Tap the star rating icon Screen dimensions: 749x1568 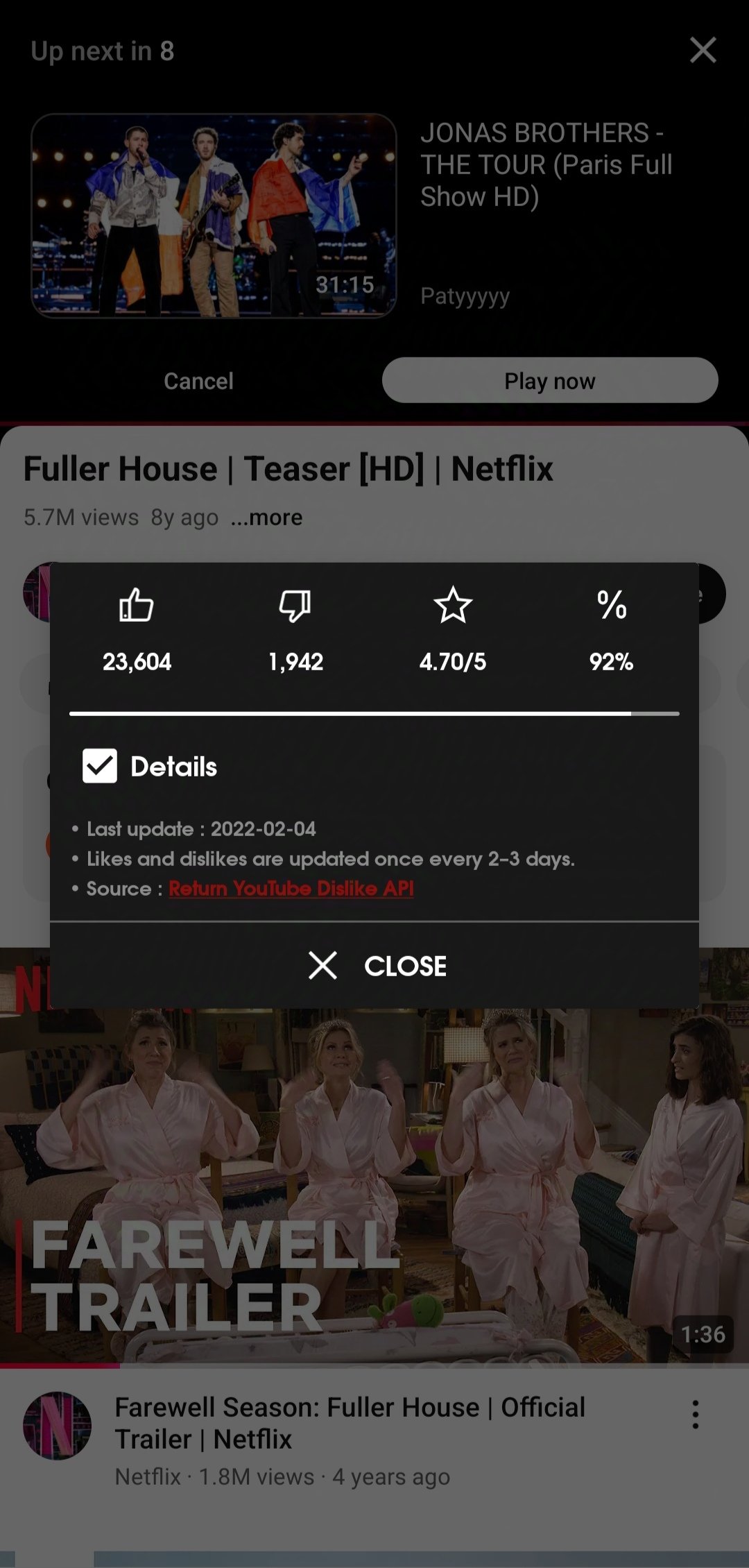[453, 605]
